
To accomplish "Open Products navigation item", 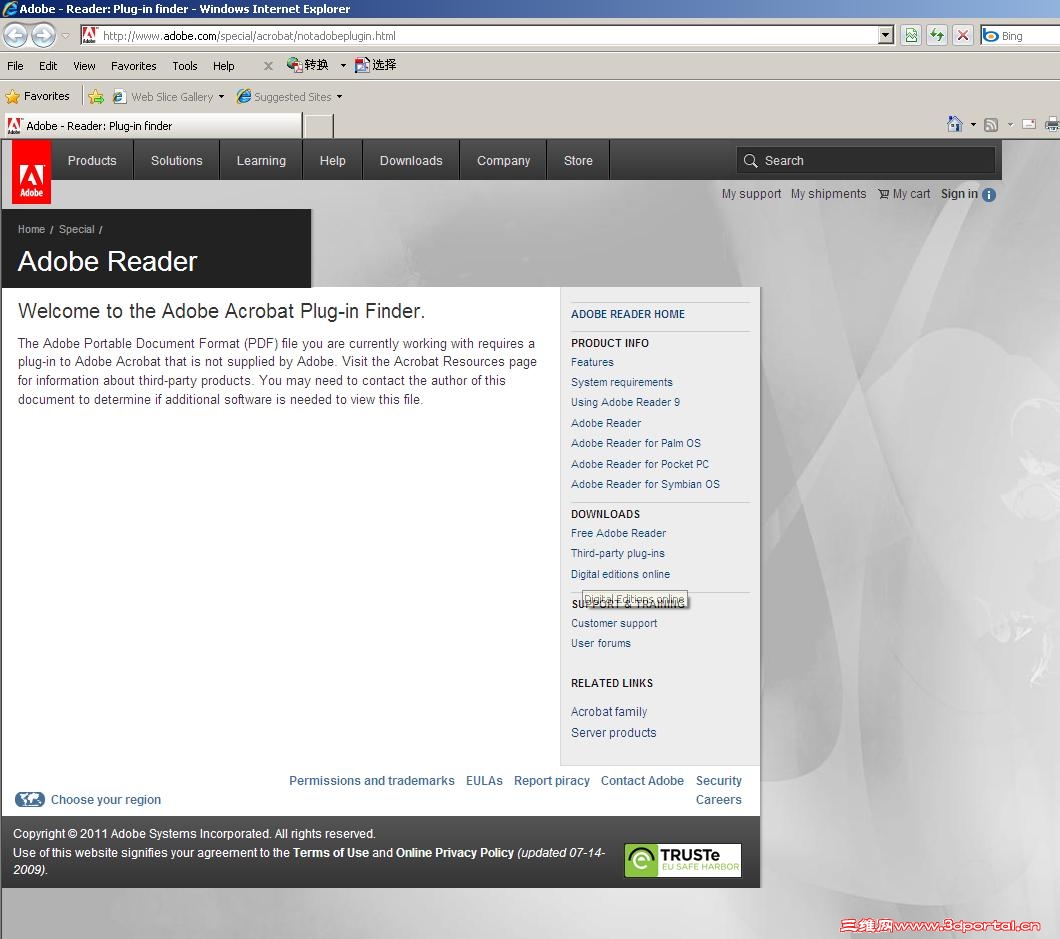I will point(92,160).
